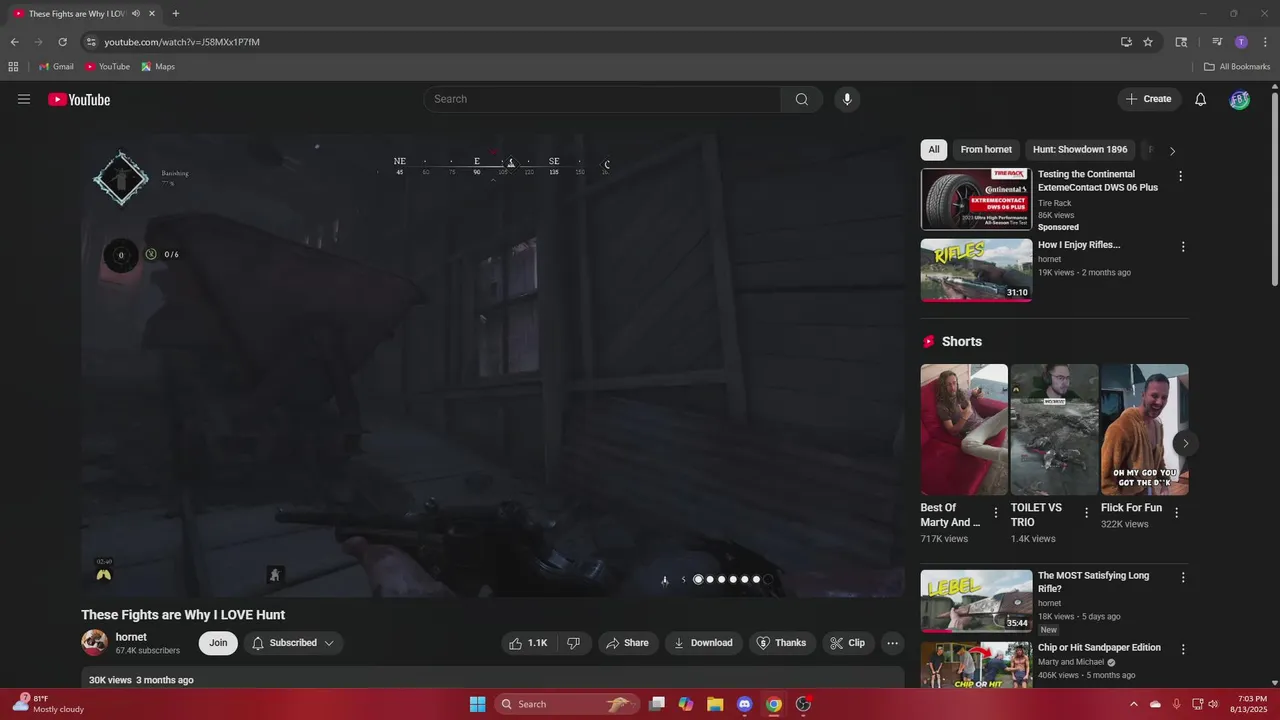Open options for Best Of Marty short
1280x720 pixels.
coord(996,513)
